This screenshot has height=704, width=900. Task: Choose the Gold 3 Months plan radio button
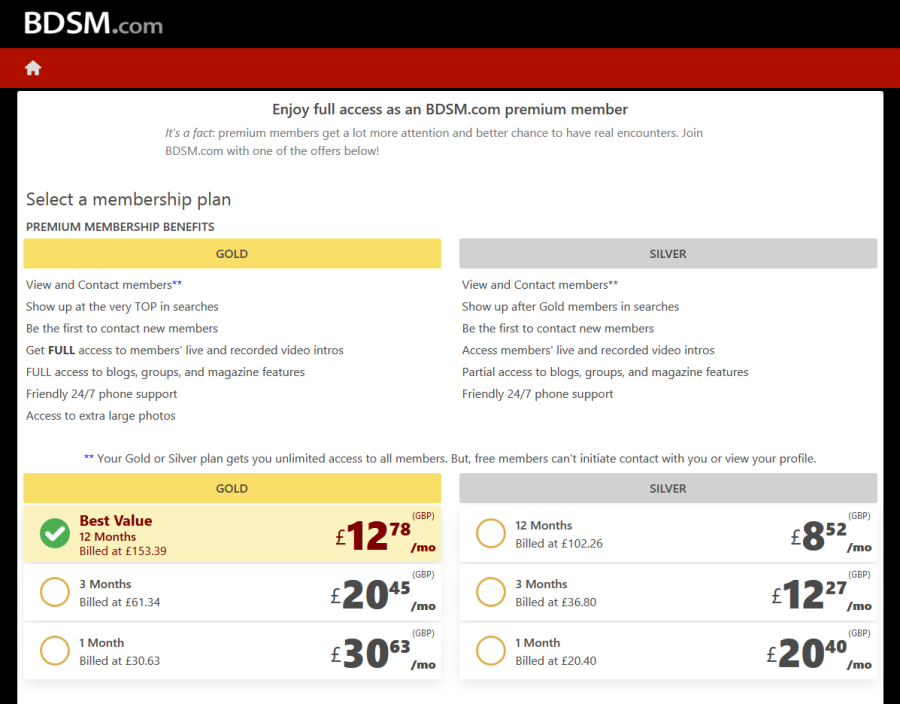55,592
